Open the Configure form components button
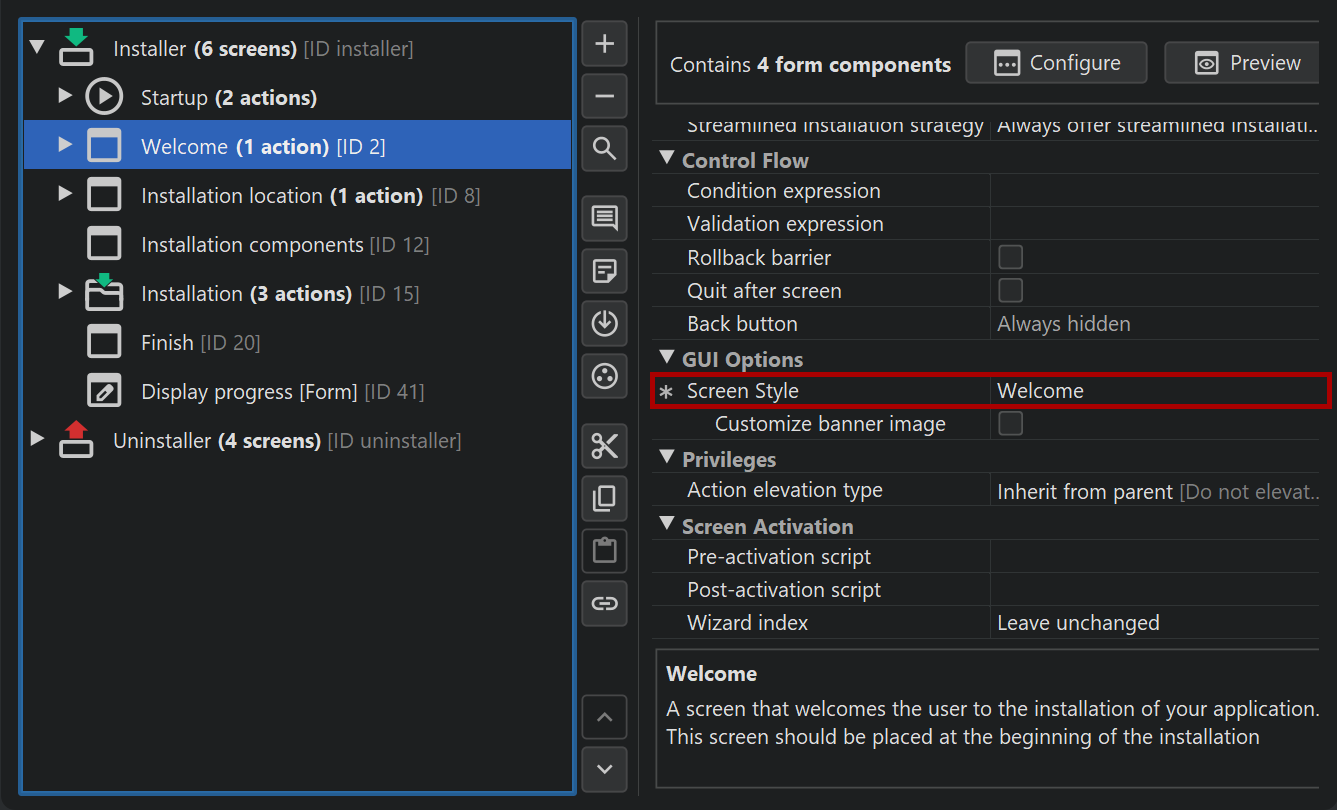The width and height of the screenshot is (1337, 810). 1056,63
